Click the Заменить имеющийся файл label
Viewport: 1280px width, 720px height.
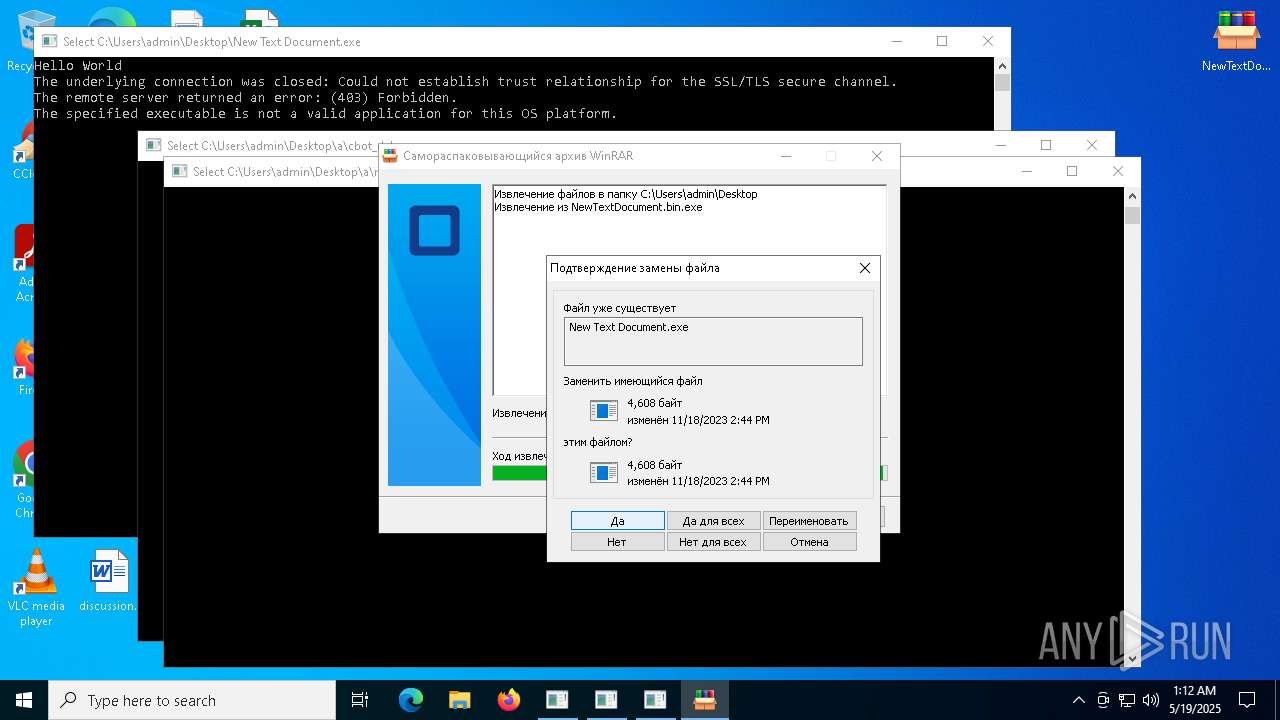tap(633, 381)
